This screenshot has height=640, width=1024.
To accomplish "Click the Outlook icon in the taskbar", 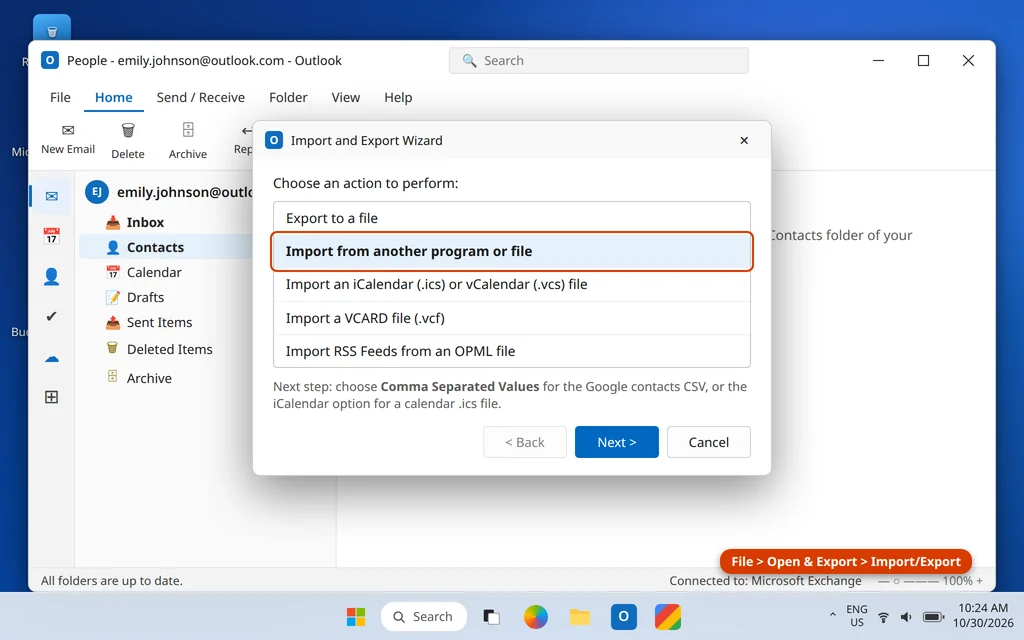I will (x=624, y=616).
